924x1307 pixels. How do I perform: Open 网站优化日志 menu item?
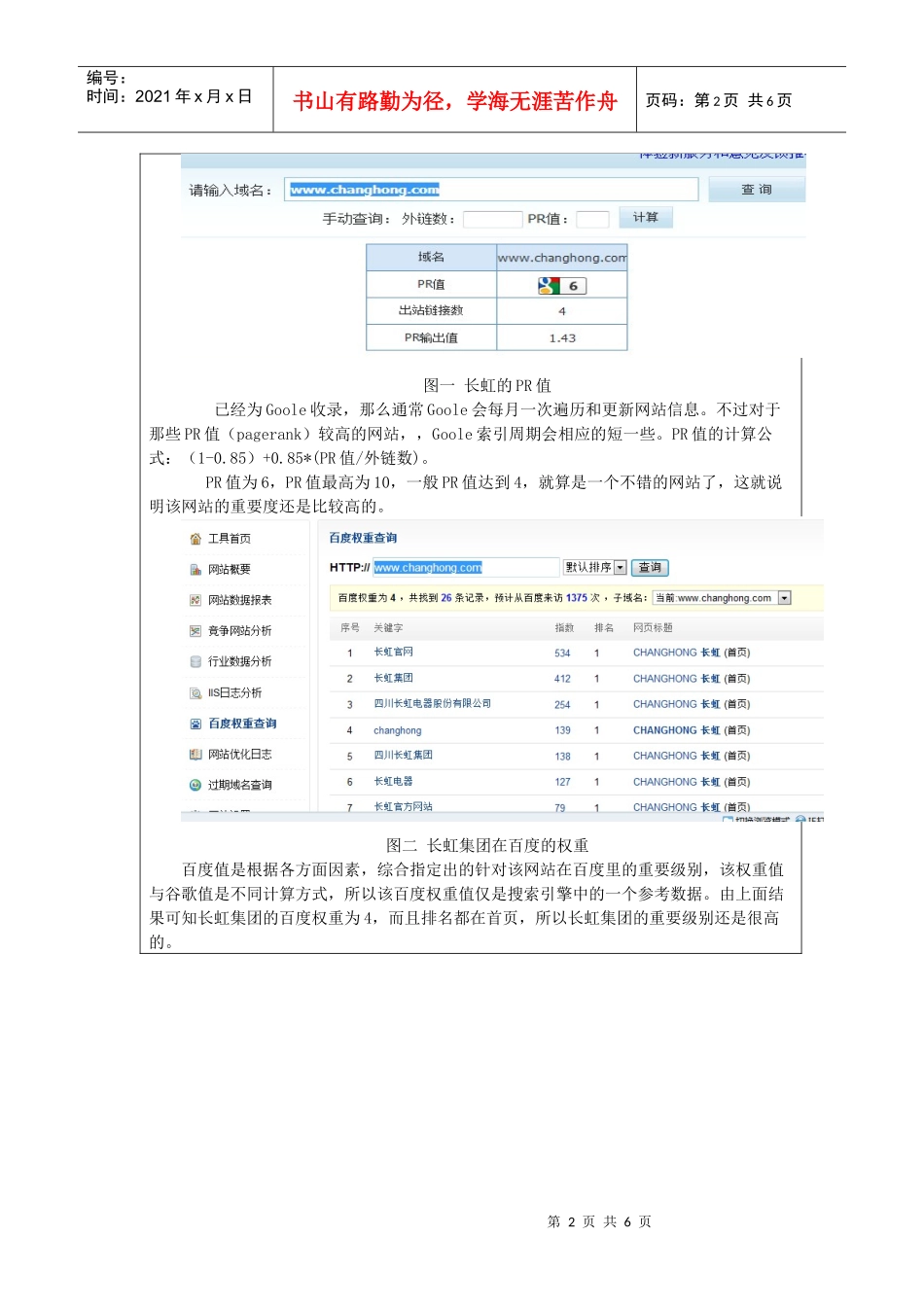(240, 755)
